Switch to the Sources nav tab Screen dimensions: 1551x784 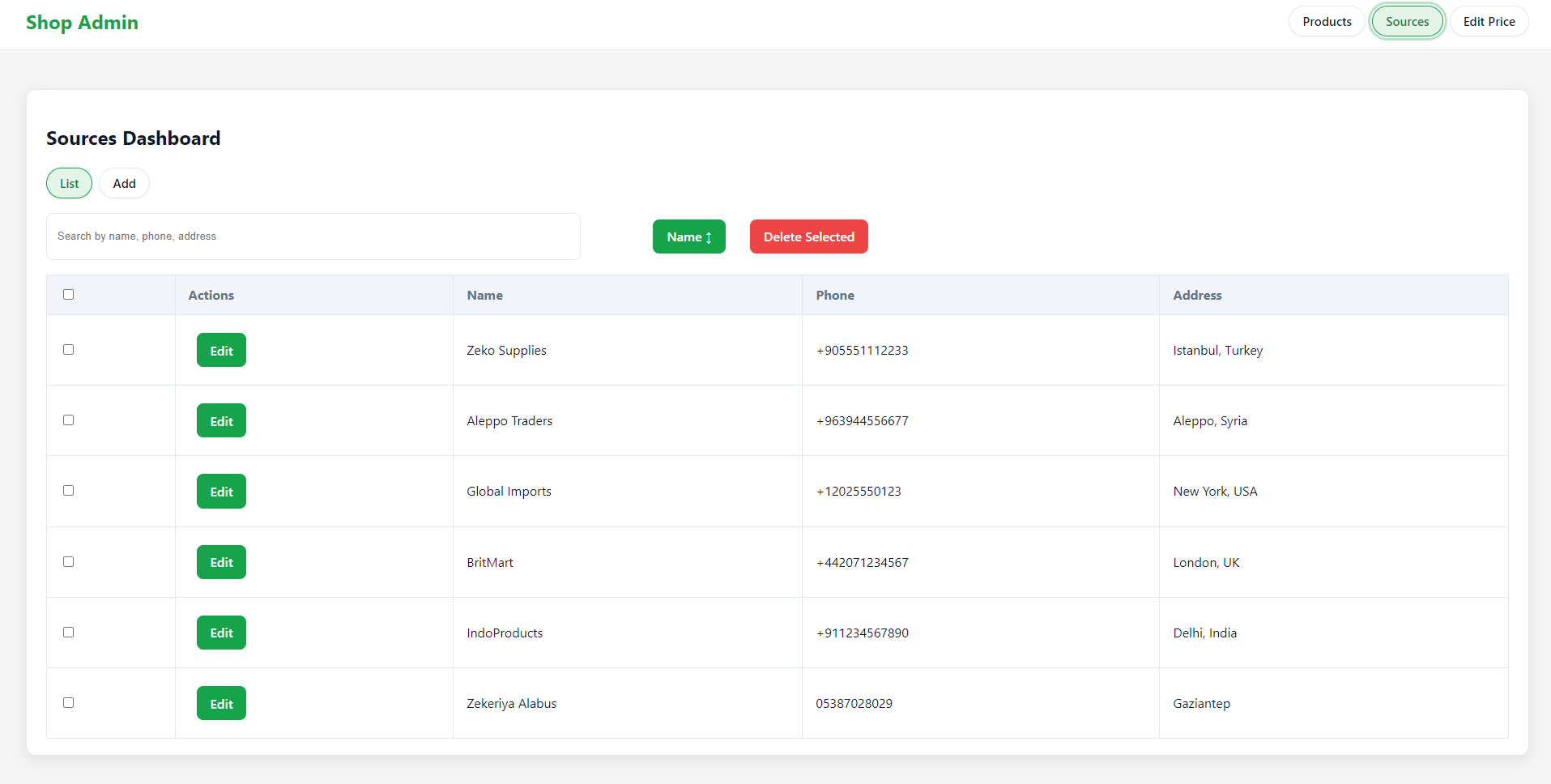point(1407,22)
